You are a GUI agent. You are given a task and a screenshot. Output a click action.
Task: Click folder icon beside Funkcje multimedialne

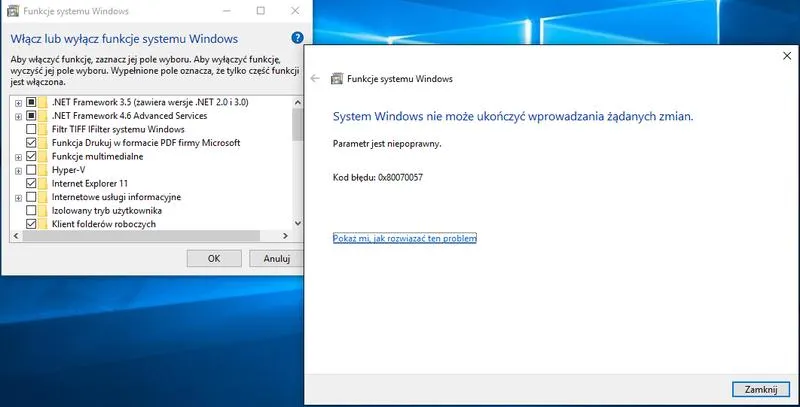coord(43,156)
